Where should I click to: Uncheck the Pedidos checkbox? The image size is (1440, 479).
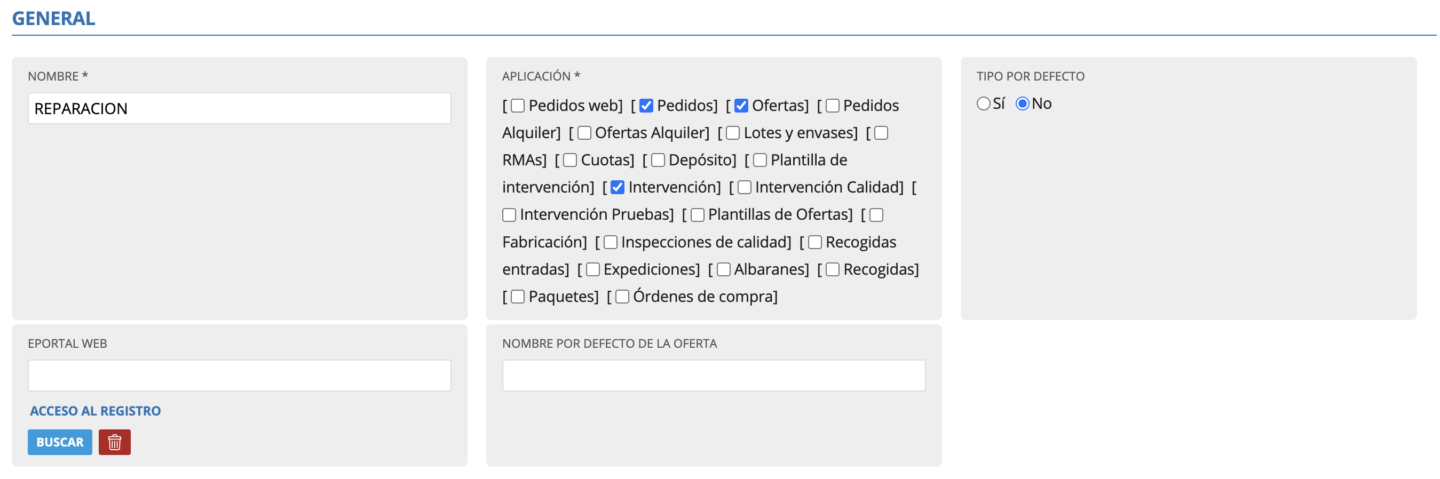[x=647, y=106]
